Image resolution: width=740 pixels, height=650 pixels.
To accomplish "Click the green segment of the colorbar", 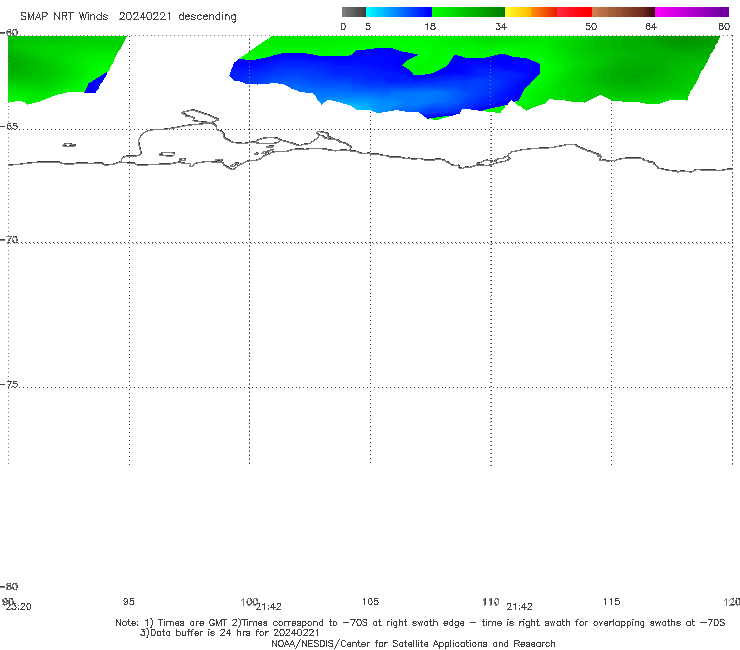I will pyautogui.click(x=468, y=12).
